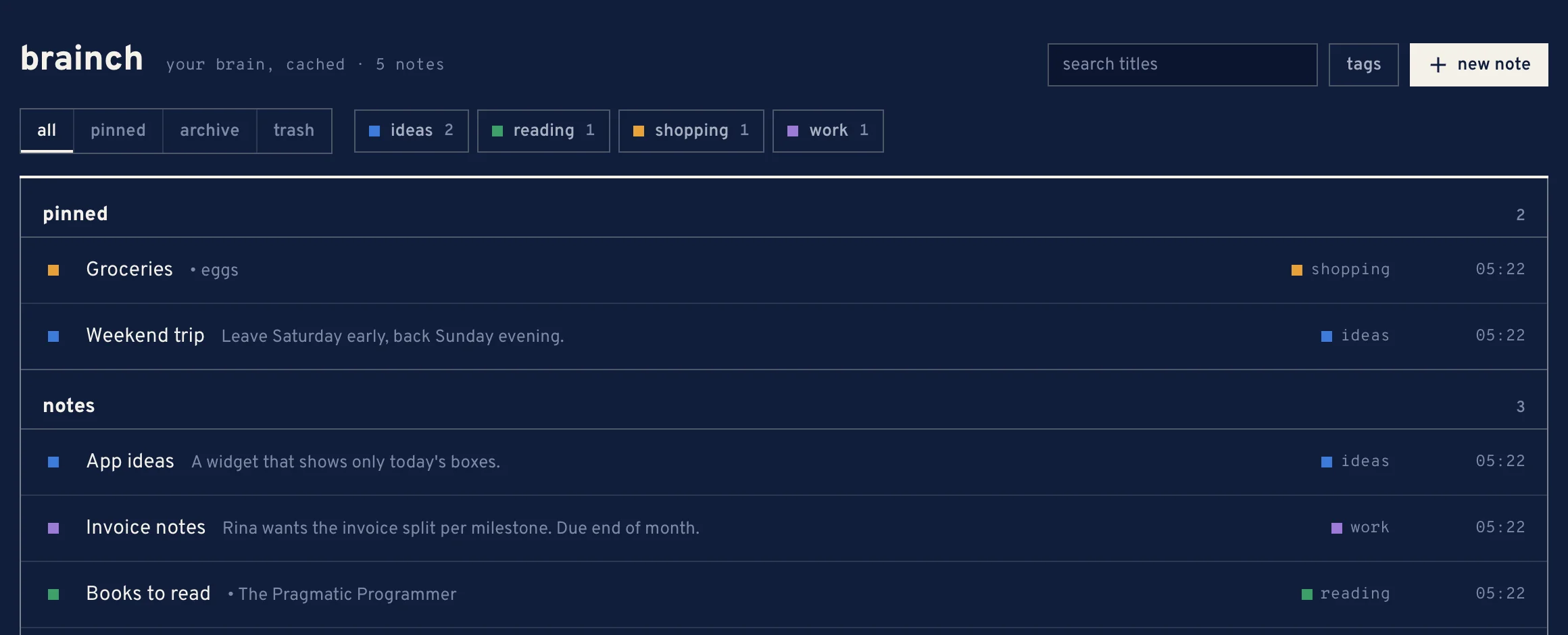Click notes section count 3
This screenshot has height=635, width=1568.
[1520, 407]
